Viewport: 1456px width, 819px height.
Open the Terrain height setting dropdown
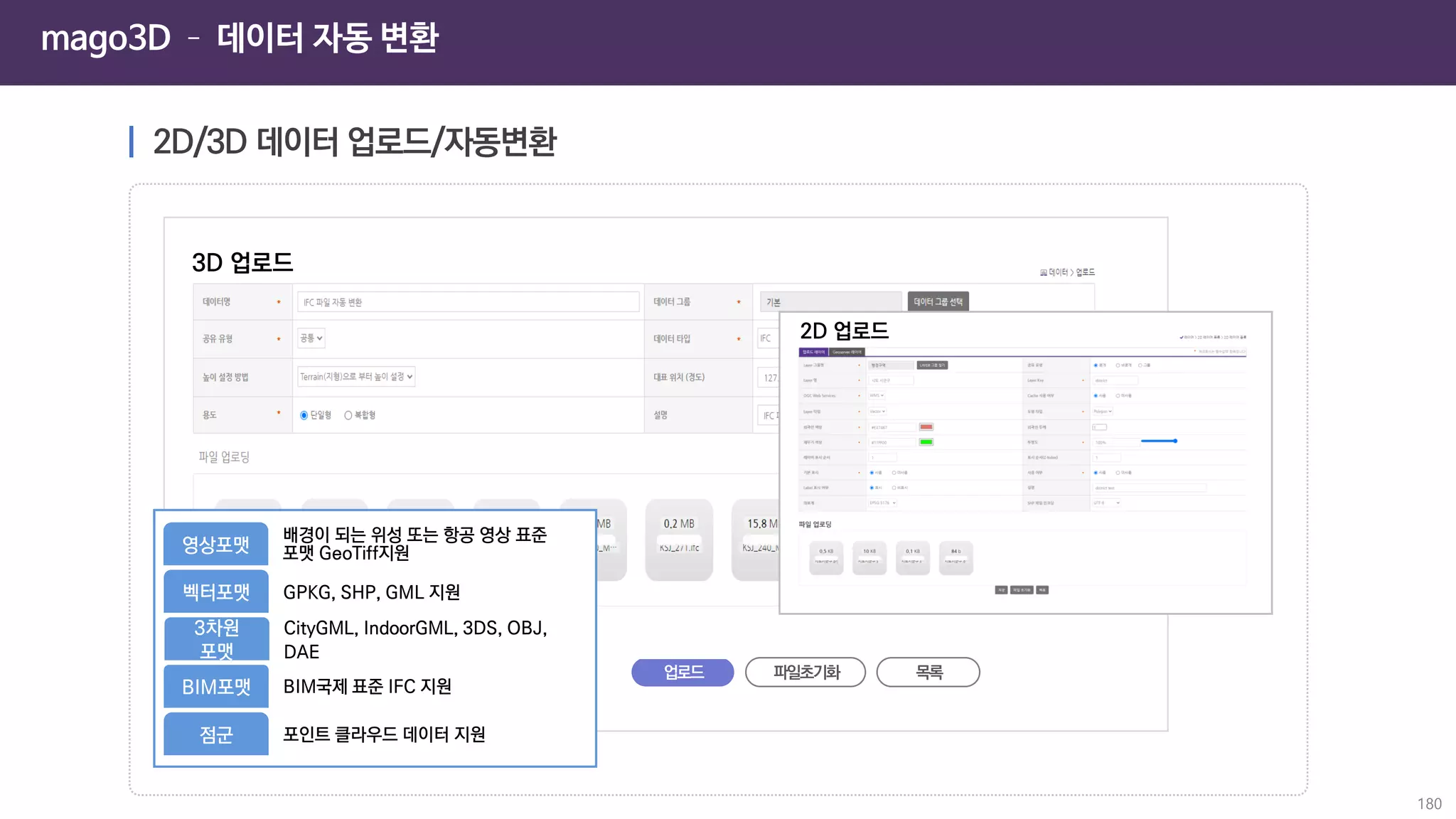356,377
